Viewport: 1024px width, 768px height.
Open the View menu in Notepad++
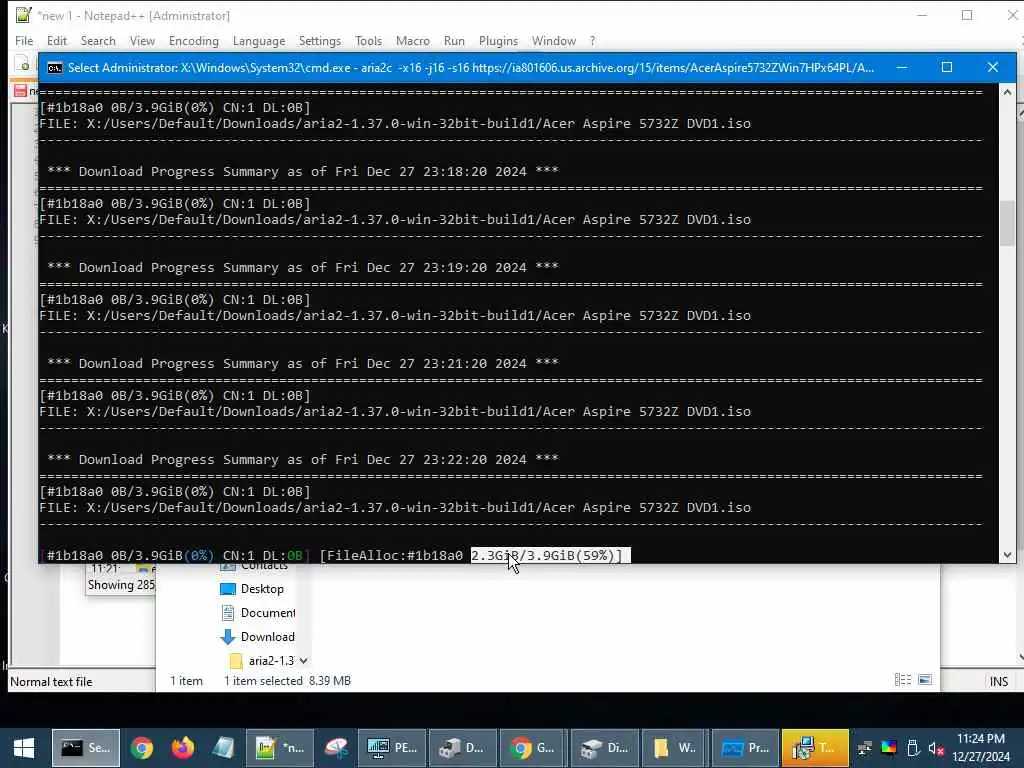[x=142, y=40]
